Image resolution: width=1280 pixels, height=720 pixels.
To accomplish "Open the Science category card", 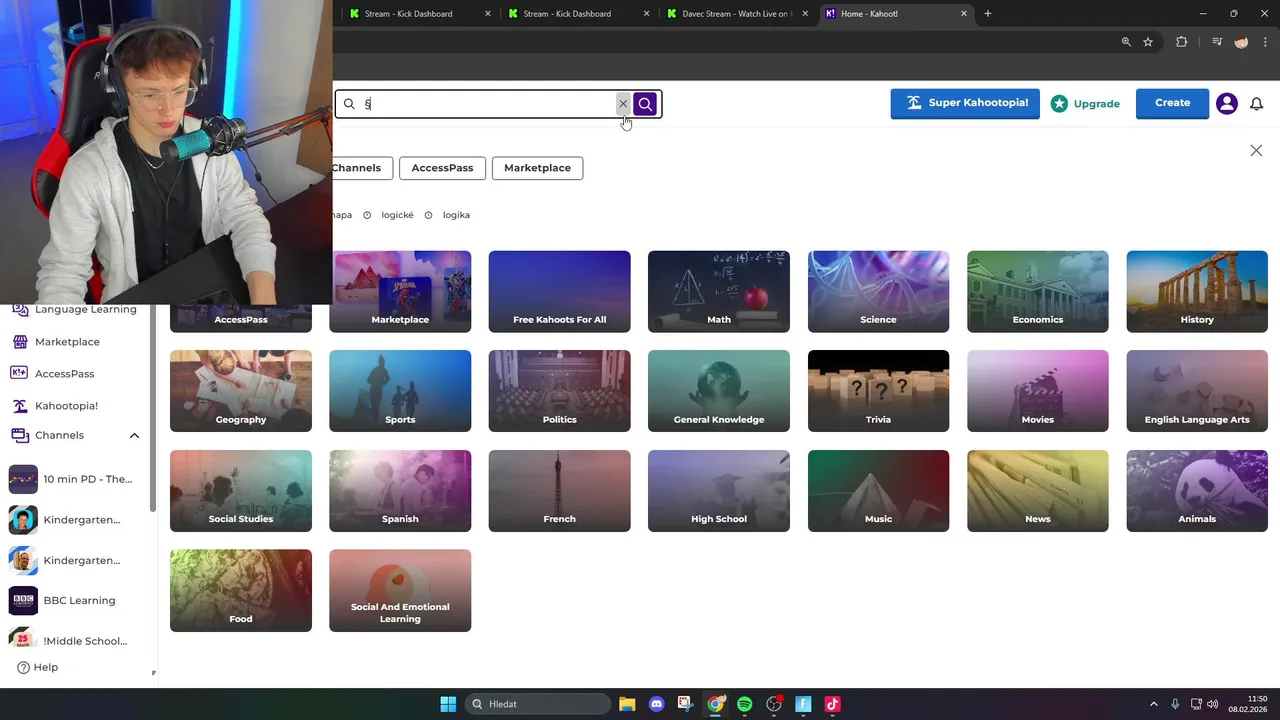I will [878, 291].
